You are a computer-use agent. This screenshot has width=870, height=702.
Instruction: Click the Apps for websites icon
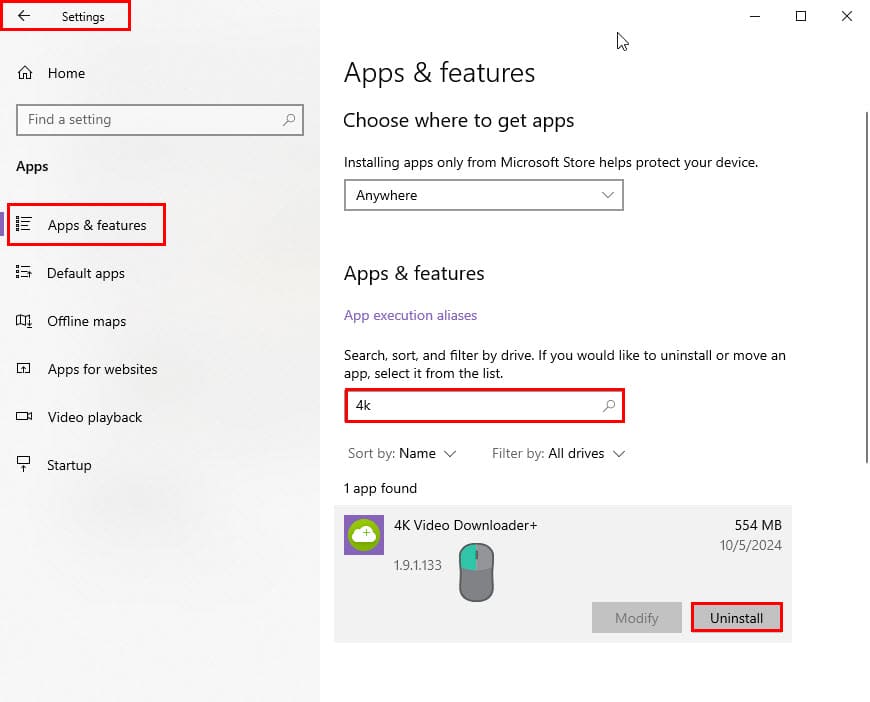24,368
